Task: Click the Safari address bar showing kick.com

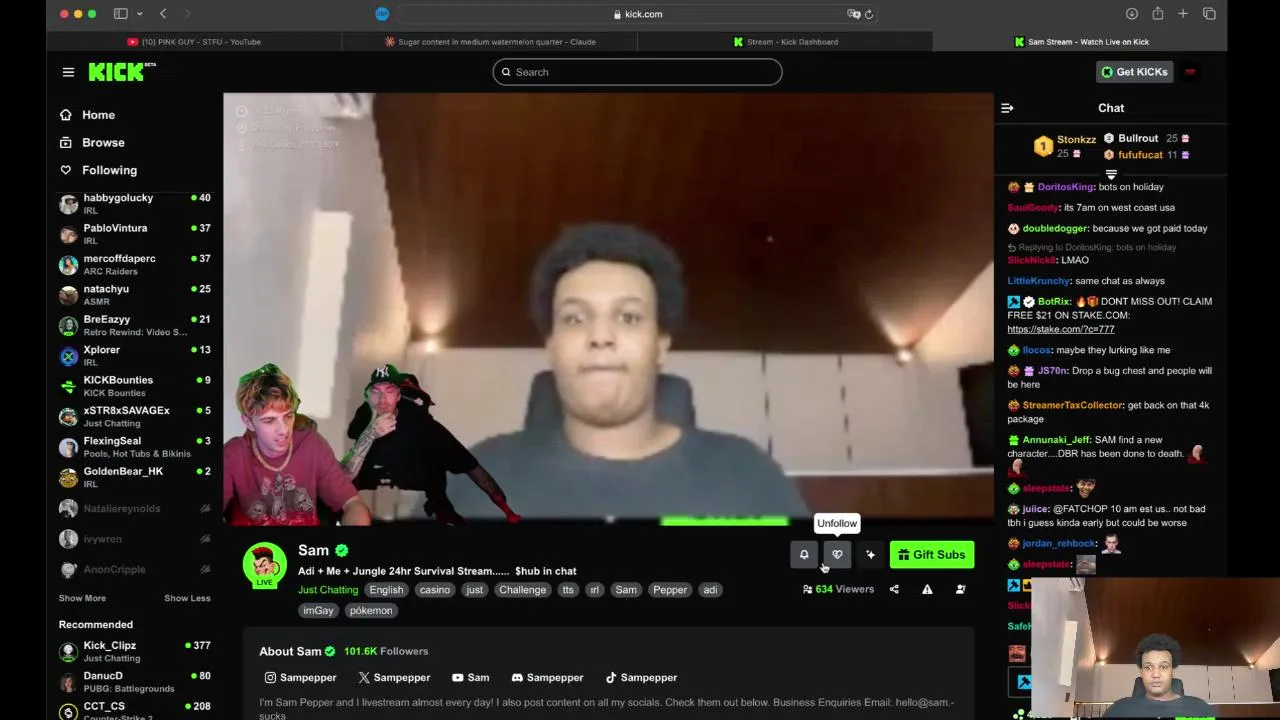Action: coord(637,14)
